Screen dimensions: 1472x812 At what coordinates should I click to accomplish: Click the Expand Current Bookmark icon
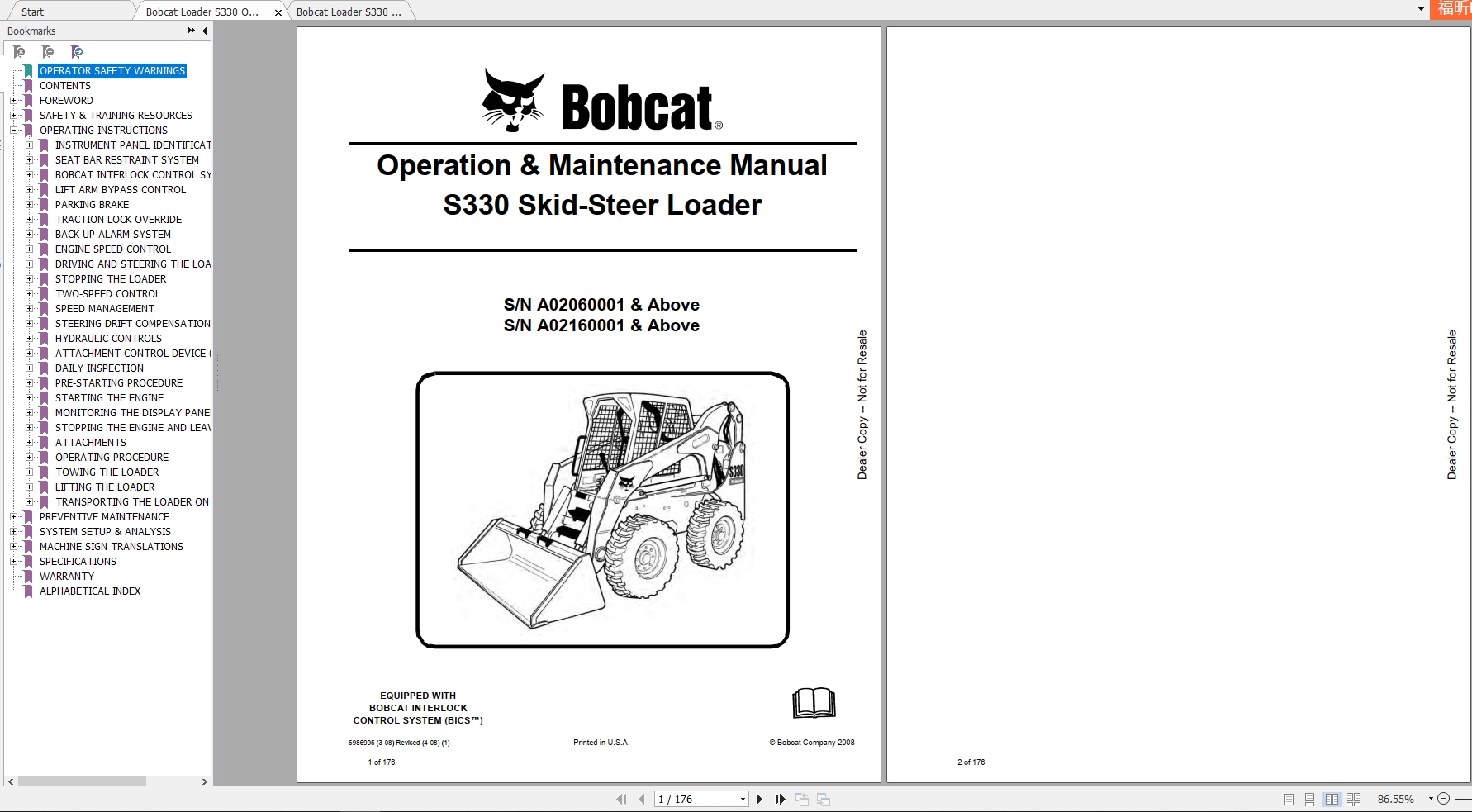(x=77, y=51)
